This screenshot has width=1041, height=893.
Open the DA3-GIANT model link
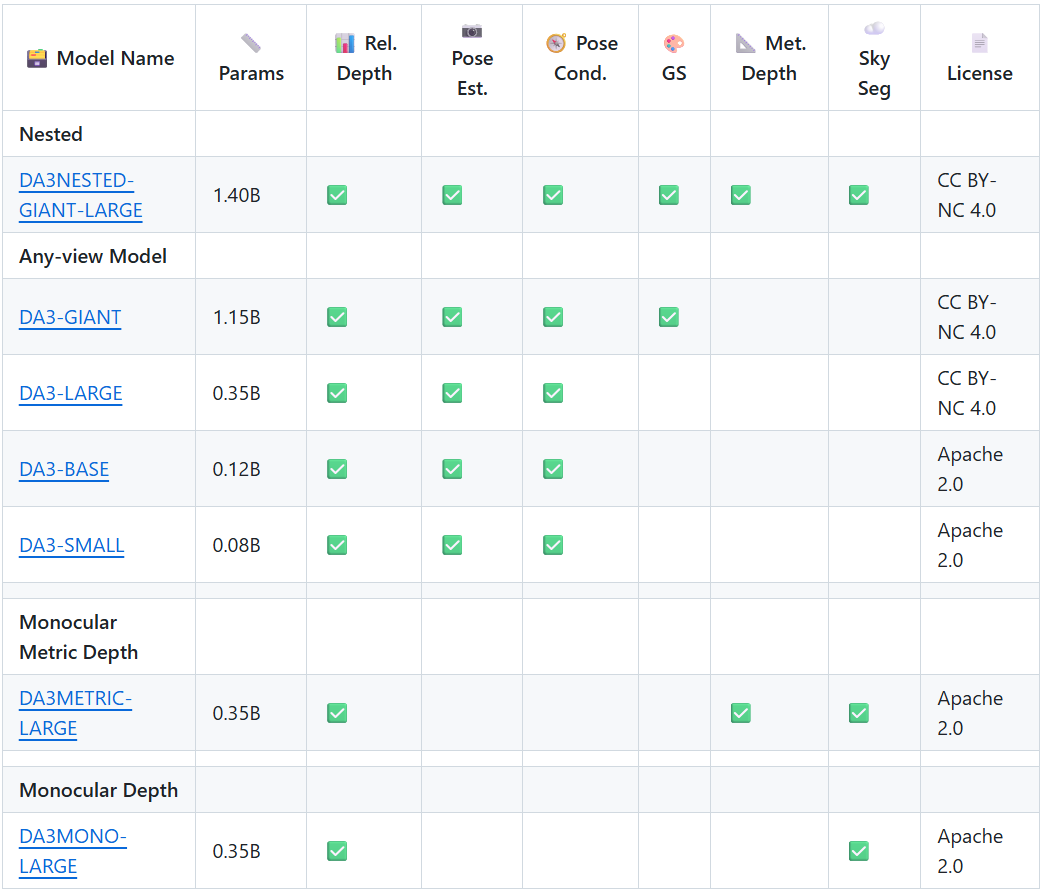[x=70, y=317]
